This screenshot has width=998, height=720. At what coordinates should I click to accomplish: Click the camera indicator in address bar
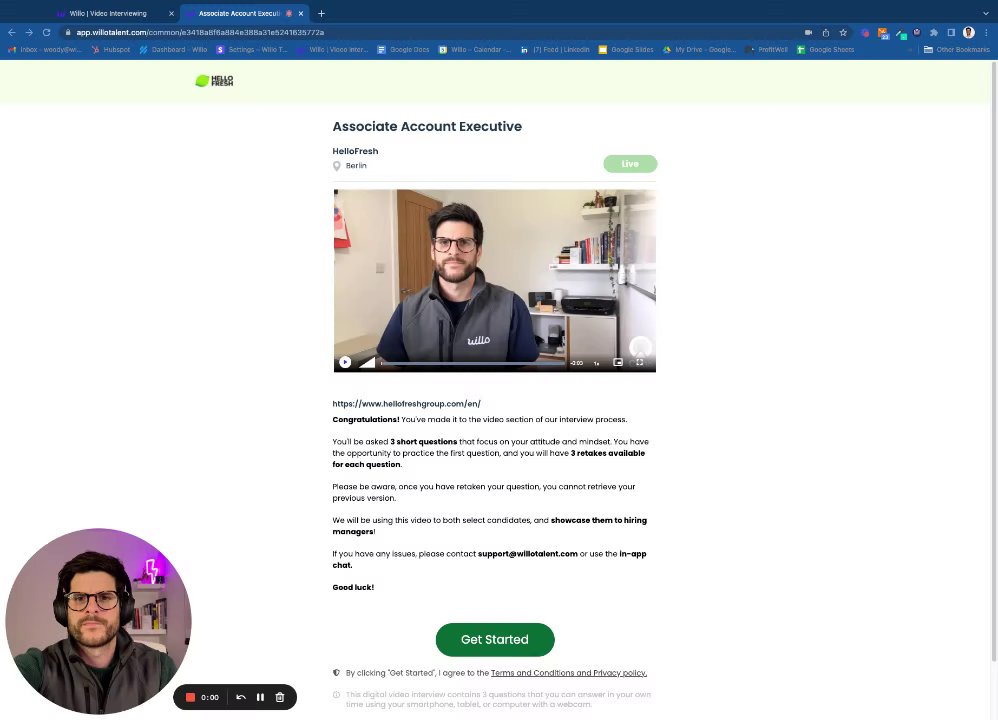click(x=808, y=32)
